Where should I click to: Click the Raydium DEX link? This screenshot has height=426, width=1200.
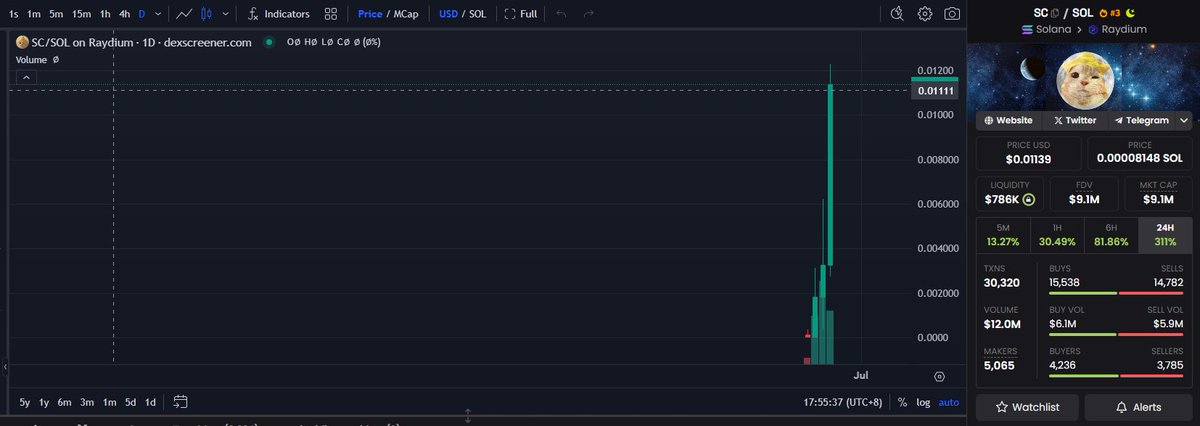pyautogui.click(x=1117, y=29)
